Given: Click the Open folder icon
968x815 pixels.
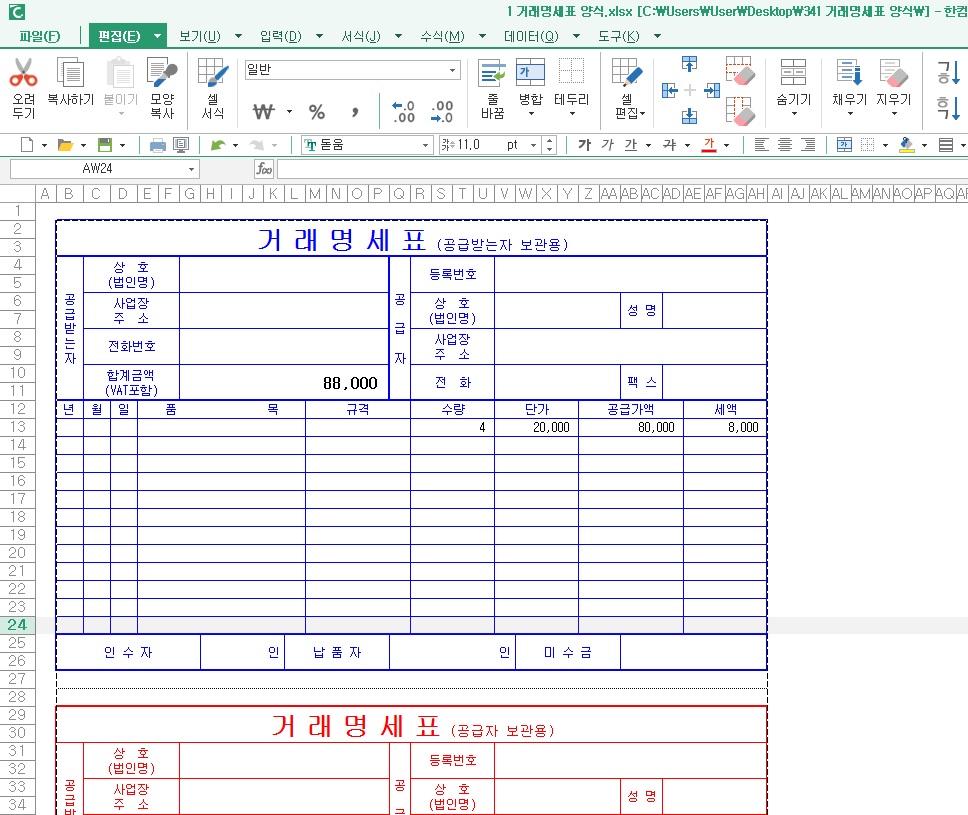Looking at the screenshot, I should [65, 145].
